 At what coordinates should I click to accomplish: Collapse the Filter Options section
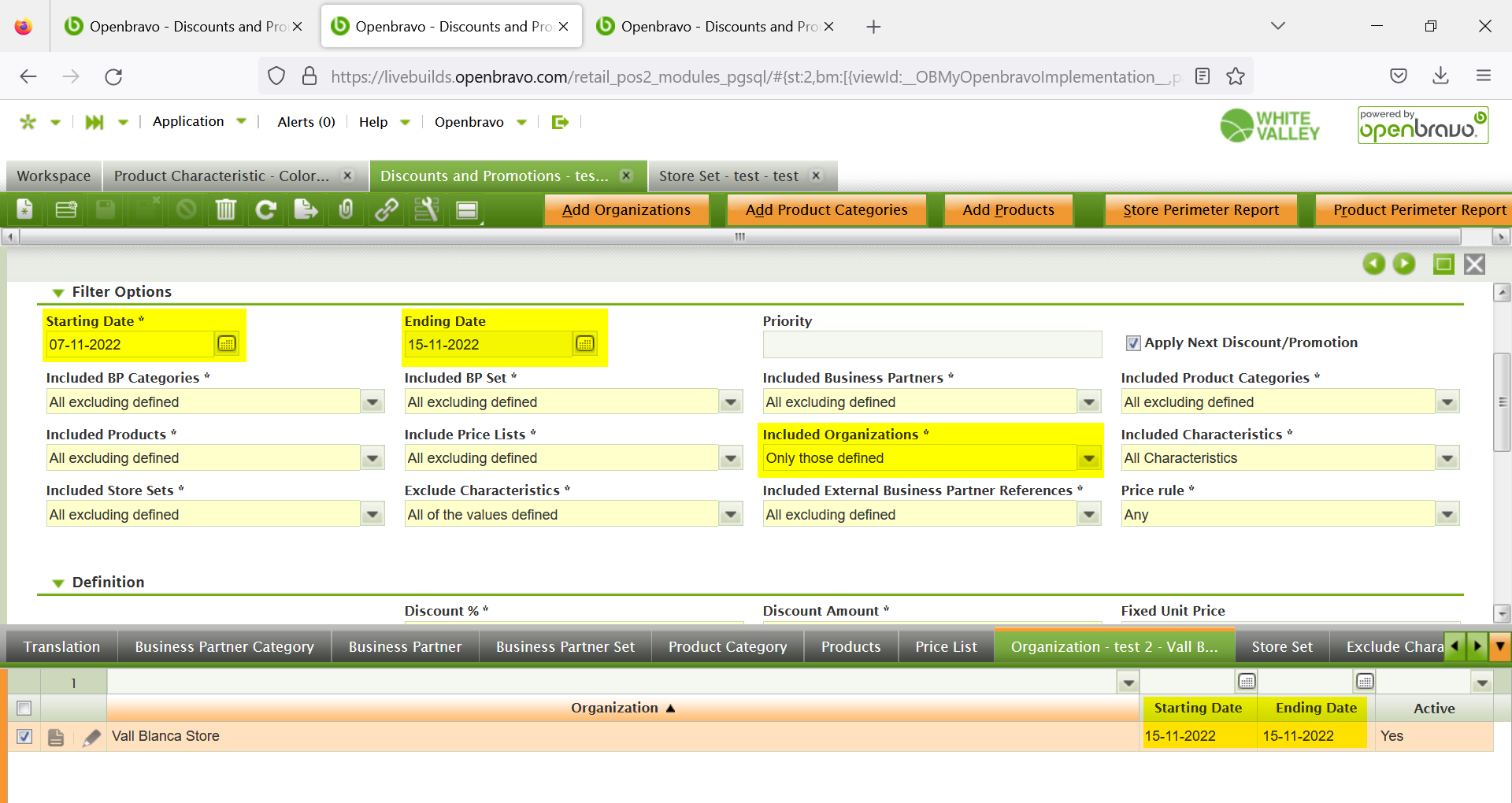tap(58, 292)
